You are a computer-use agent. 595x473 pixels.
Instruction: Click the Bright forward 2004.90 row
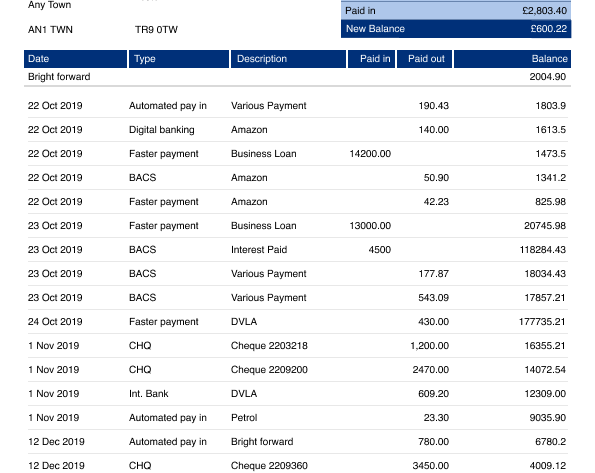point(297,77)
